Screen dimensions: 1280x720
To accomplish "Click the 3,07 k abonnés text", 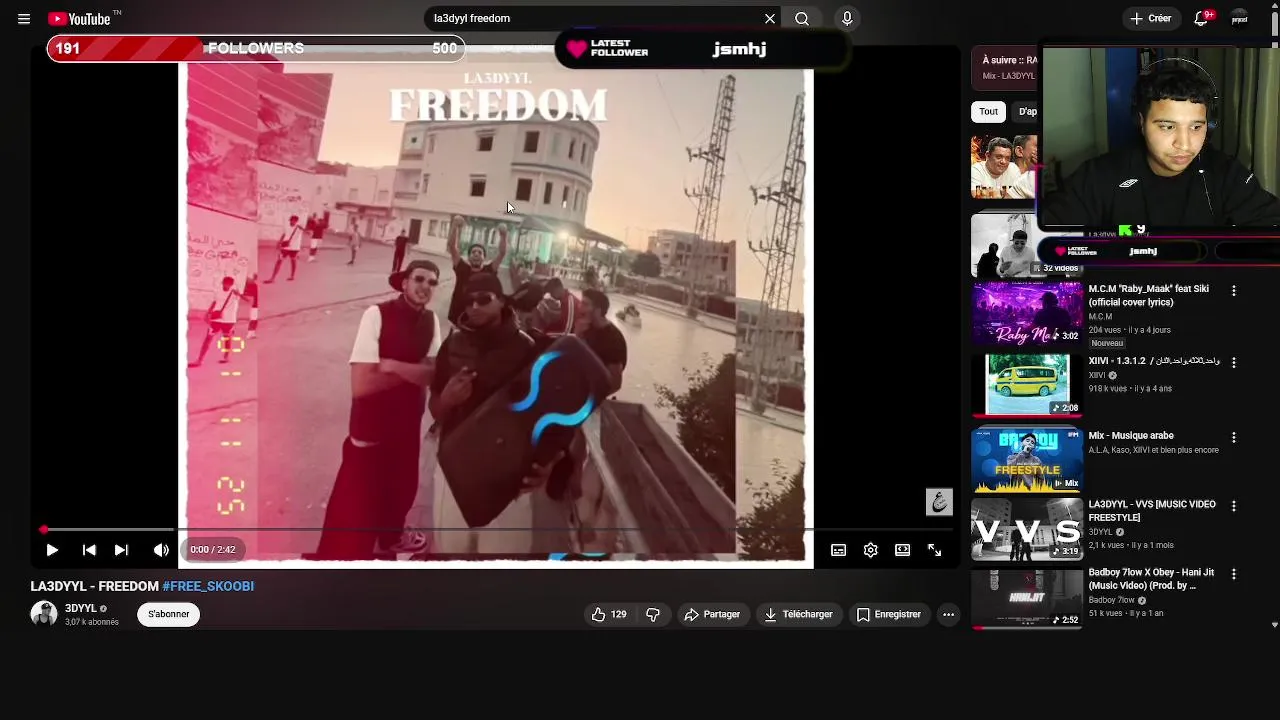I will (92, 622).
